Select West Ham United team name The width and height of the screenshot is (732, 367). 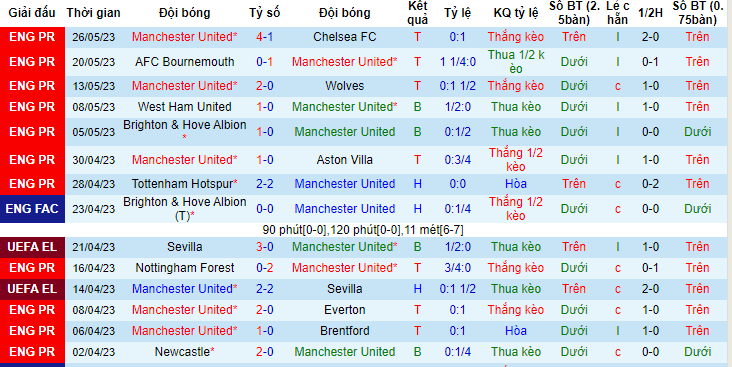click(x=184, y=107)
